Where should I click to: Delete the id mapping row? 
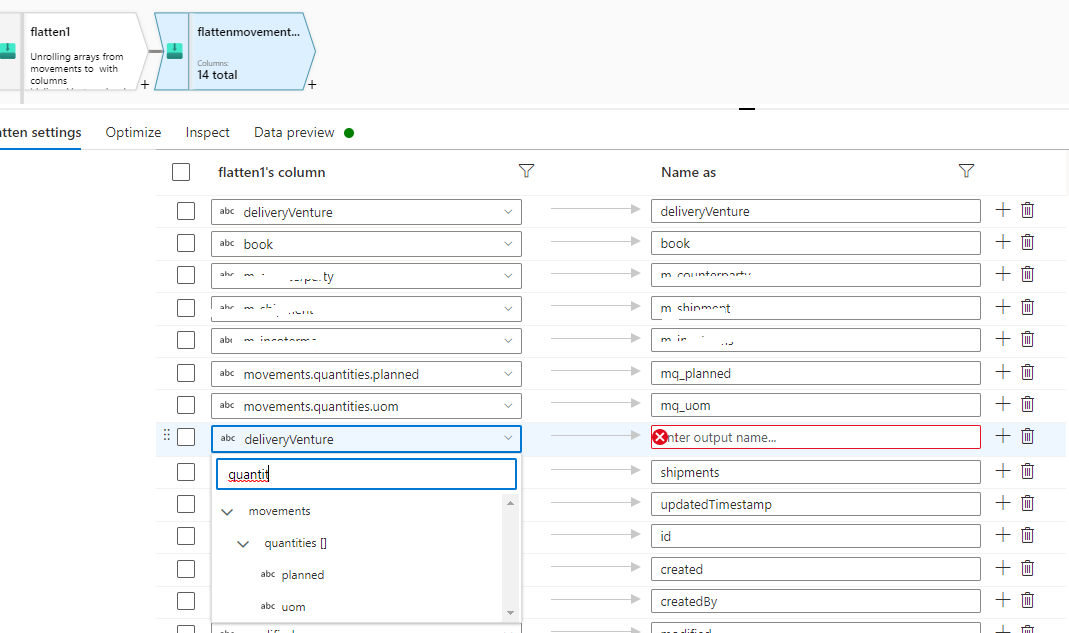pos(1027,535)
